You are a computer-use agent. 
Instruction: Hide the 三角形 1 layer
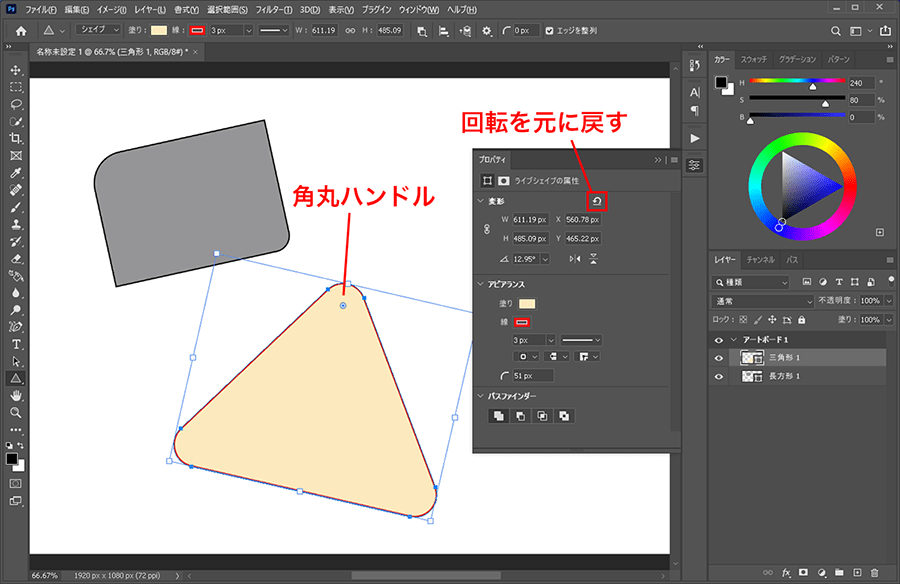[718, 358]
